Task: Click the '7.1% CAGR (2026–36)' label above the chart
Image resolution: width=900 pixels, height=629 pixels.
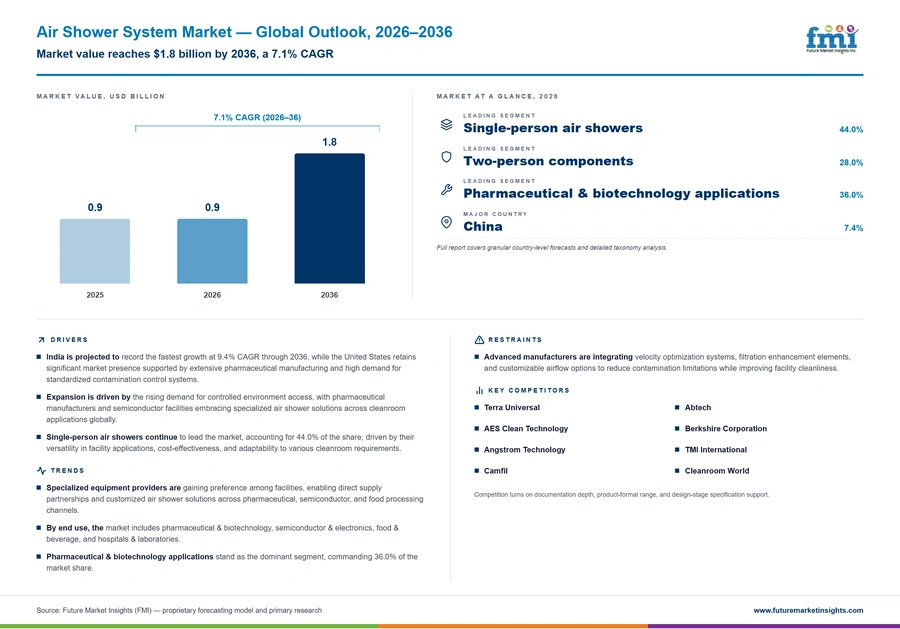Action: click(257, 117)
